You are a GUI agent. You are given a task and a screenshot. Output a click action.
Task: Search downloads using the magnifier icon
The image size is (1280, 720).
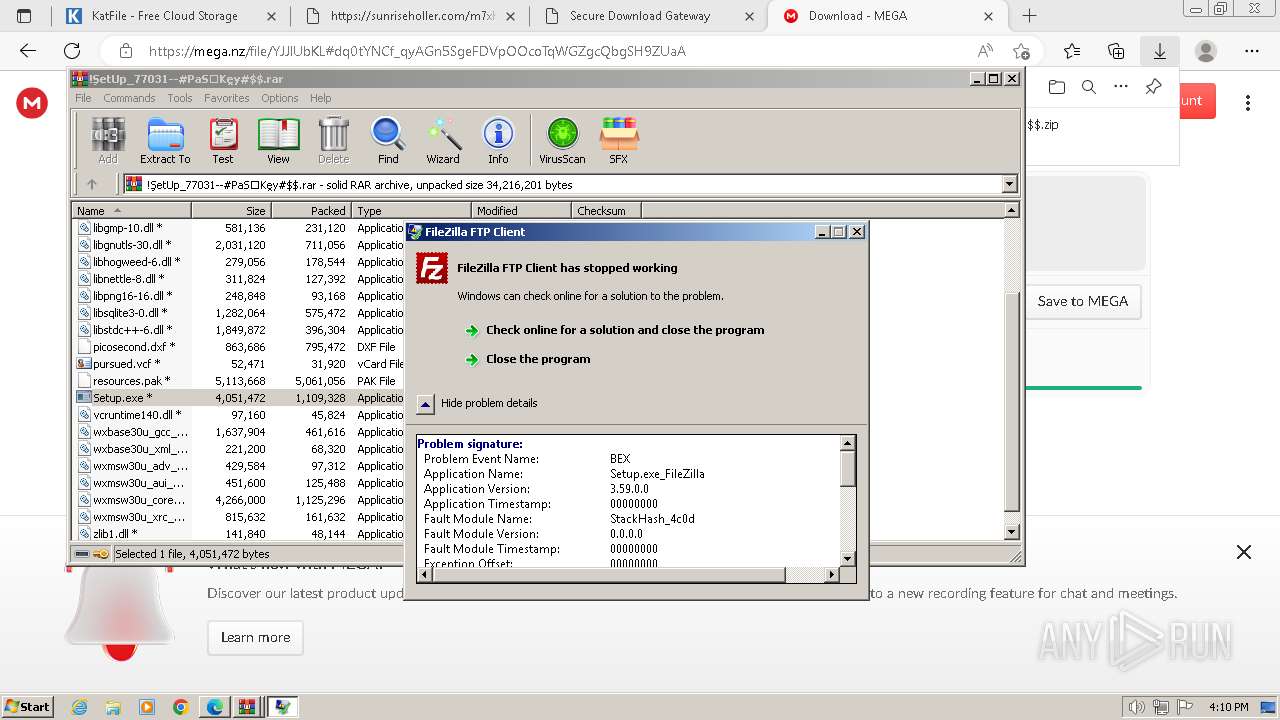click(1089, 87)
